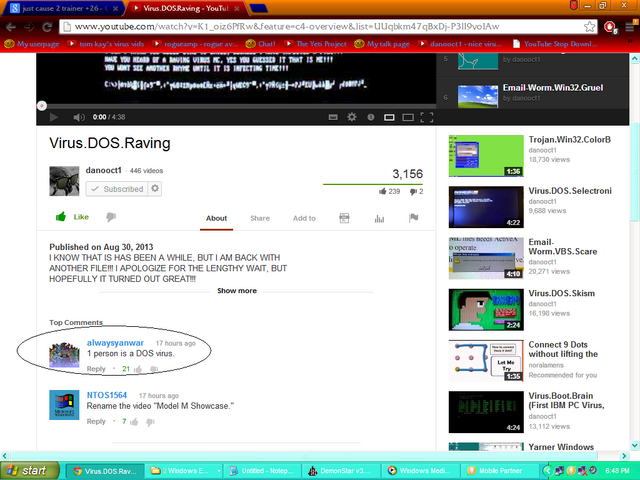Switch player to small size
Screen dimensions: 640x480
(389, 118)
